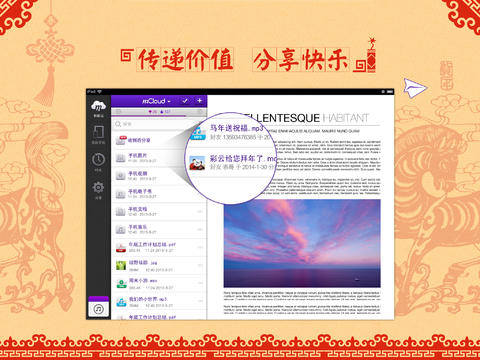Image resolution: width=480 pixels, height=360 pixels.
Task: Open the clock history icon in sidebar
Action: (x=98, y=159)
